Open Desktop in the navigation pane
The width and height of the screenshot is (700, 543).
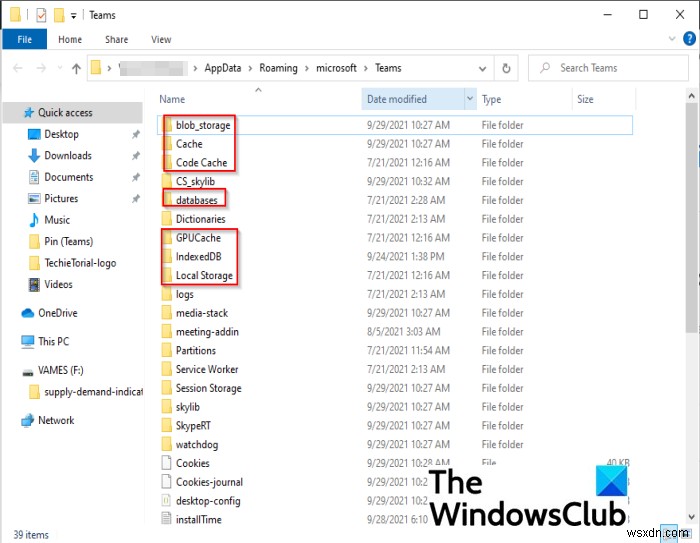tap(61, 134)
